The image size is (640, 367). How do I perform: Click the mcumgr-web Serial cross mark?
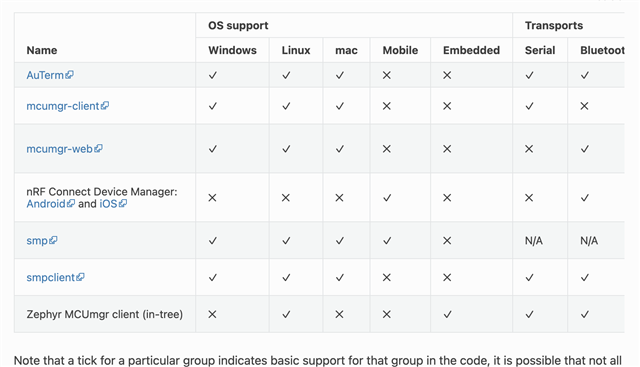coord(529,149)
